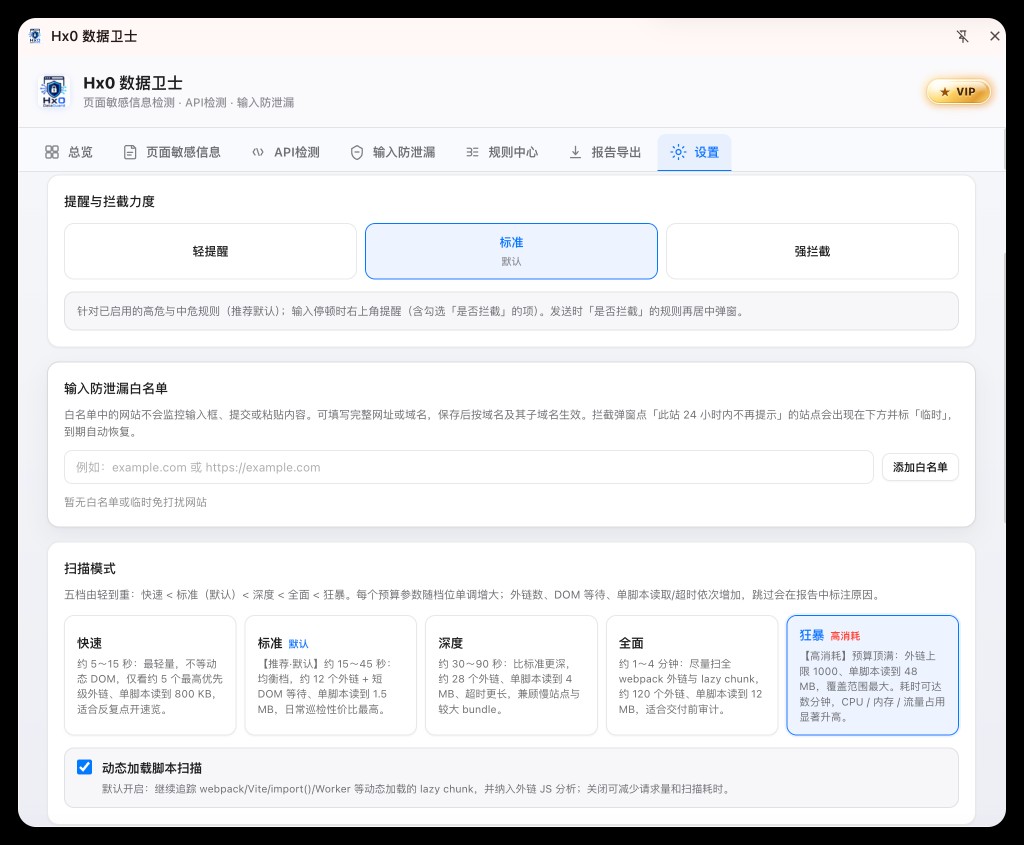This screenshot has height=845, width=1024.
Task: Click the scan tiers description starting 五档由轻到重
Action: [474, 595]
